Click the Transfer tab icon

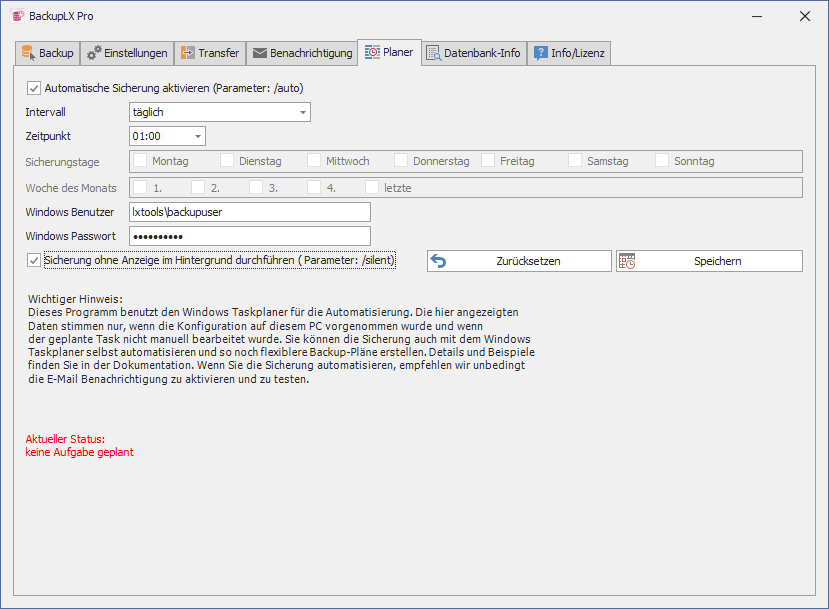click(188, 53)
